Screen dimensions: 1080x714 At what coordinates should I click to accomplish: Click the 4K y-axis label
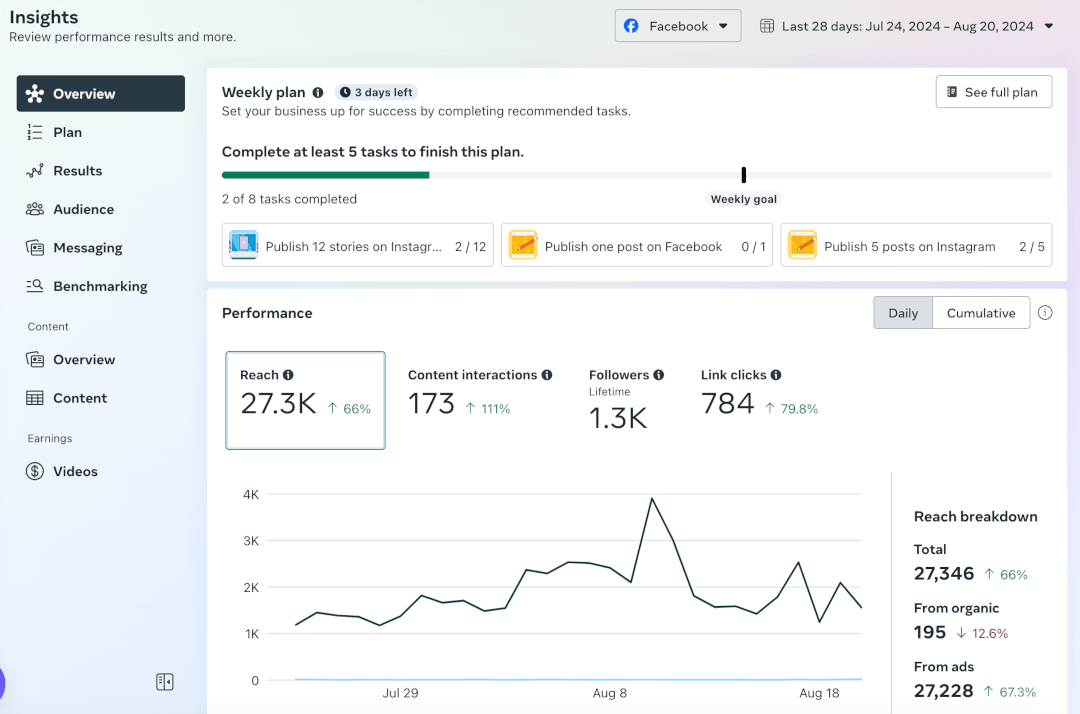[251, 494]
